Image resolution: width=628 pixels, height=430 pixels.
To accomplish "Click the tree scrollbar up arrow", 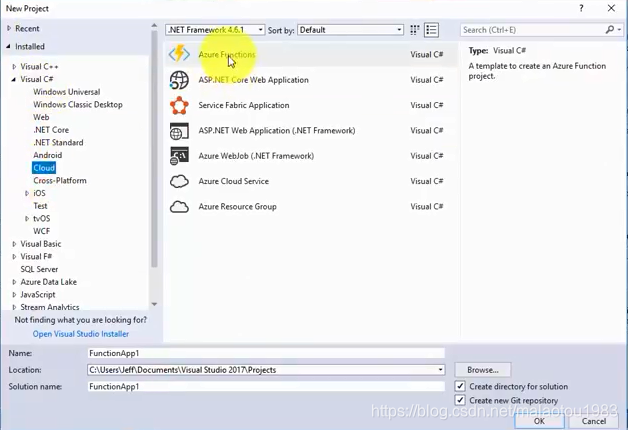I will (154, 26).
